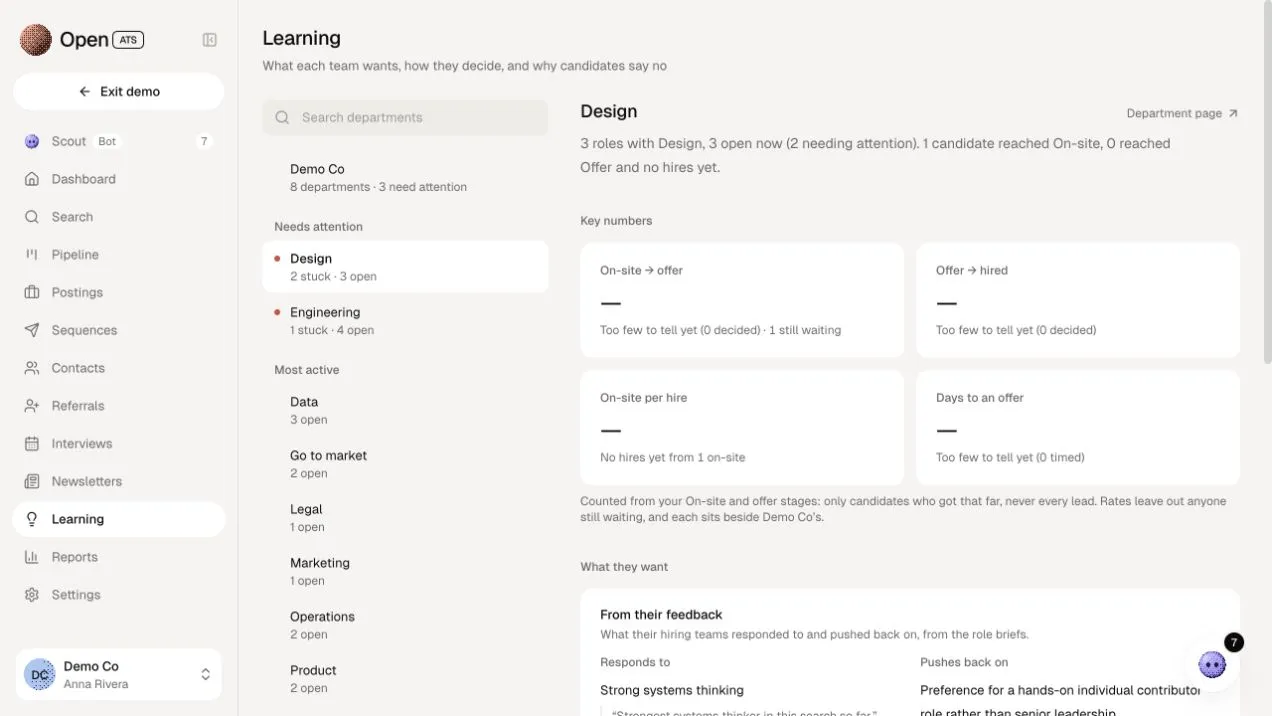The width and height of the screenshot is (1272, 716).
Task: Navigate to Reports menu item
Action: coord(119,557)
